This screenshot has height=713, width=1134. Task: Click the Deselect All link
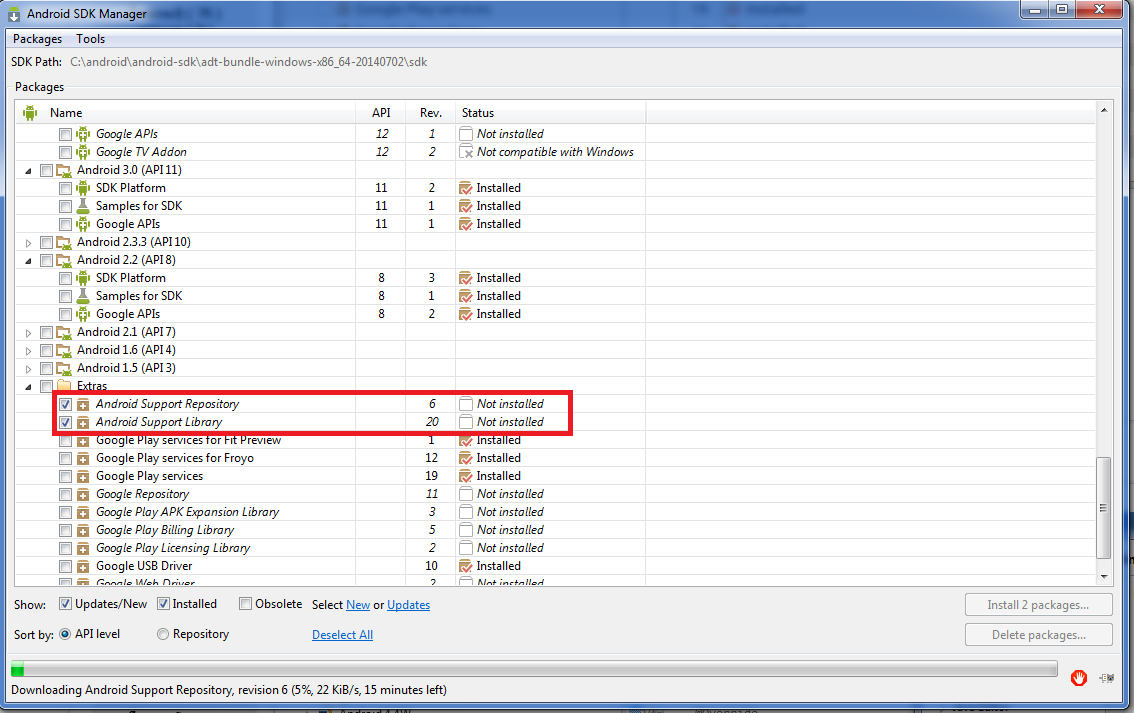click(x=342, y=634)
